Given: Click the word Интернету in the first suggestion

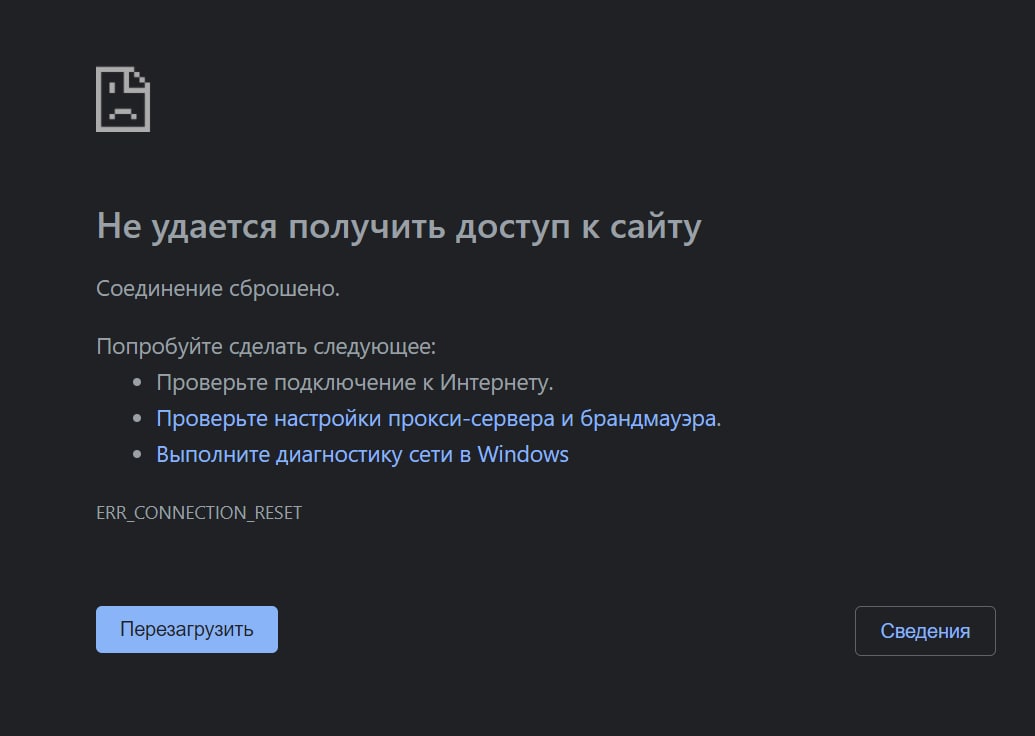Looking at the screenshot, I should coord(497,382).
